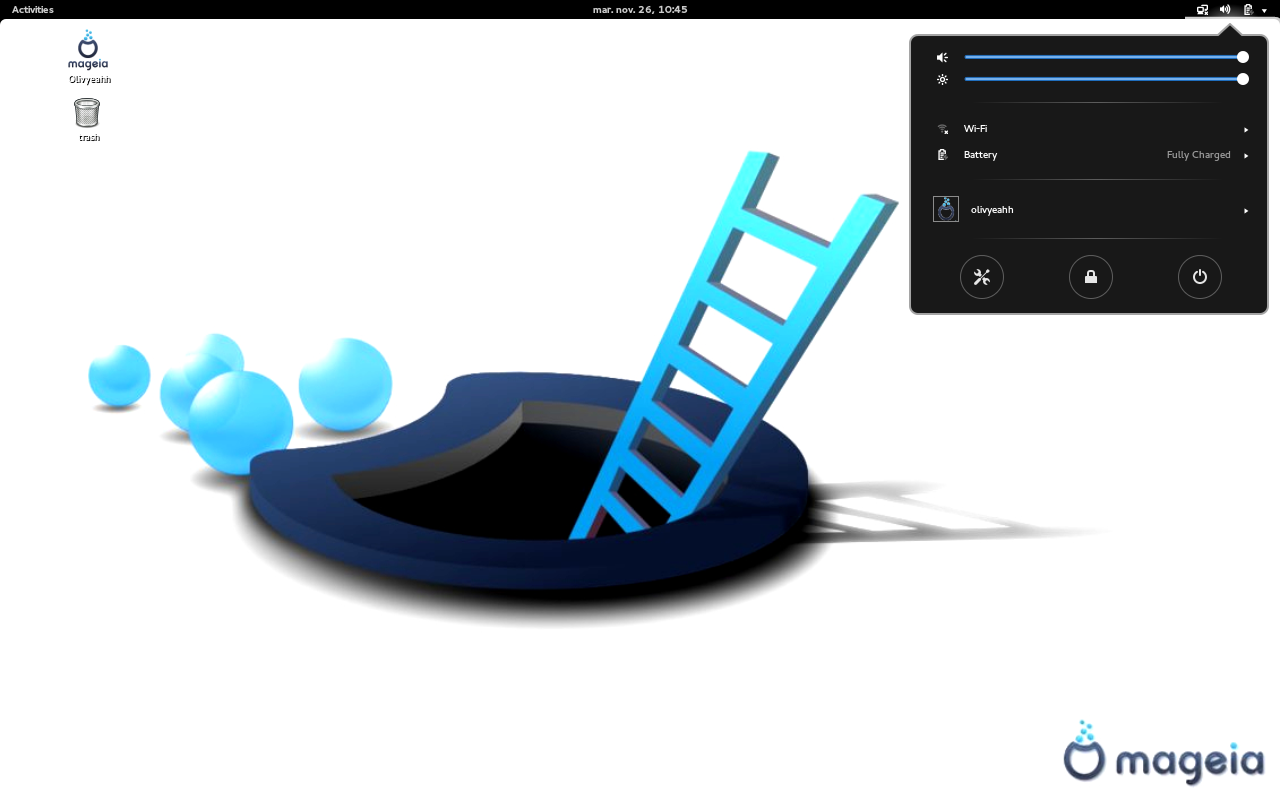Screen dimensions: 1280x800
Task: Open system settings with the tools button
Action: coord(982,277)
